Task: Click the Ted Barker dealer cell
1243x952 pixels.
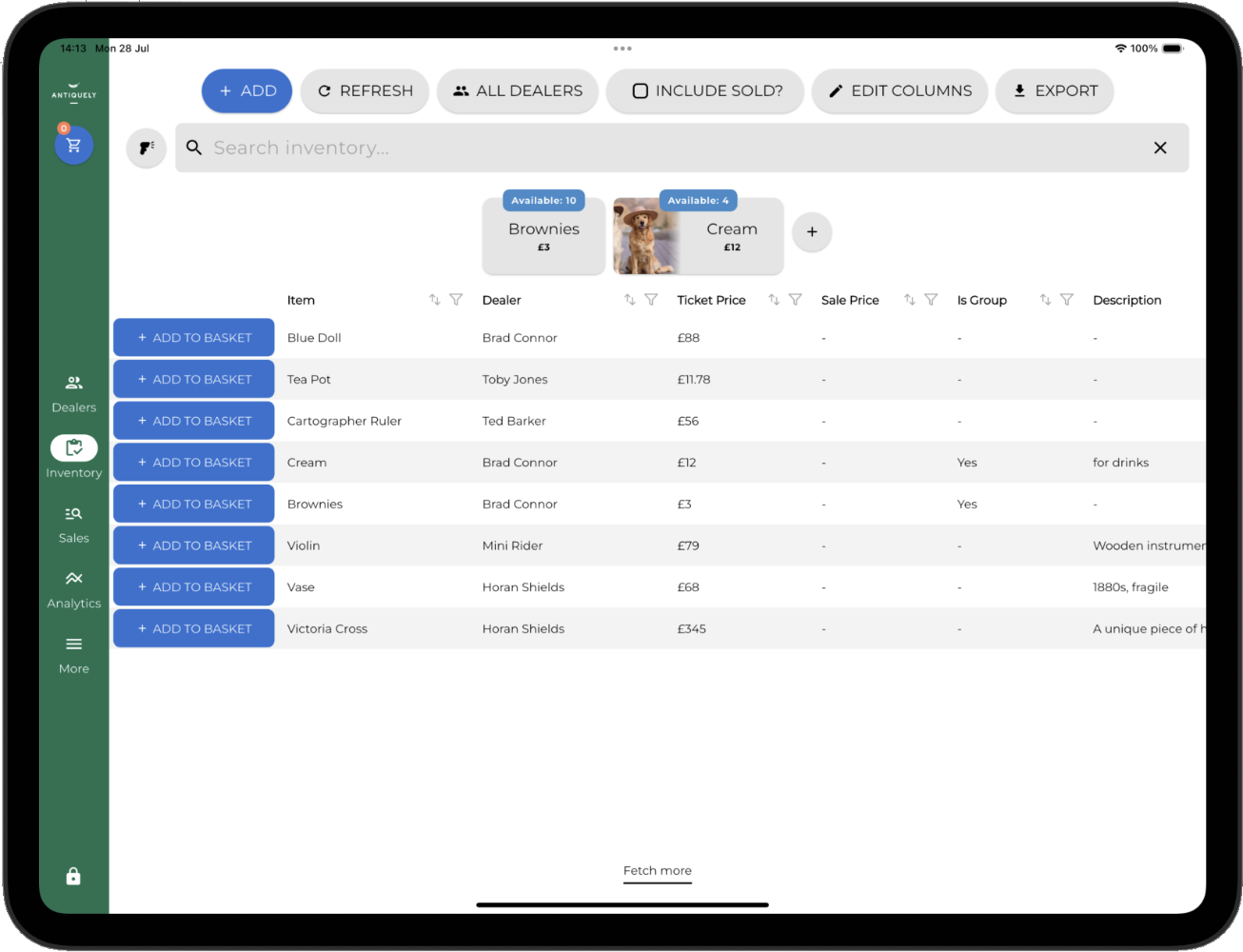Action: [514, 421]
